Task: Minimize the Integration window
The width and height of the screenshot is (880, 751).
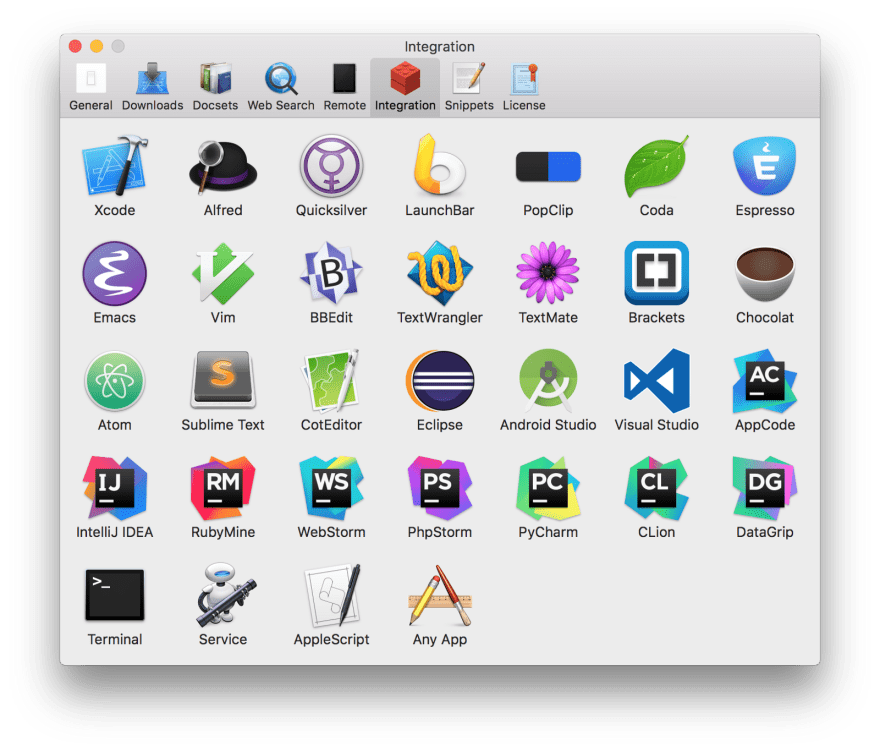Action: tap(97, 46)
